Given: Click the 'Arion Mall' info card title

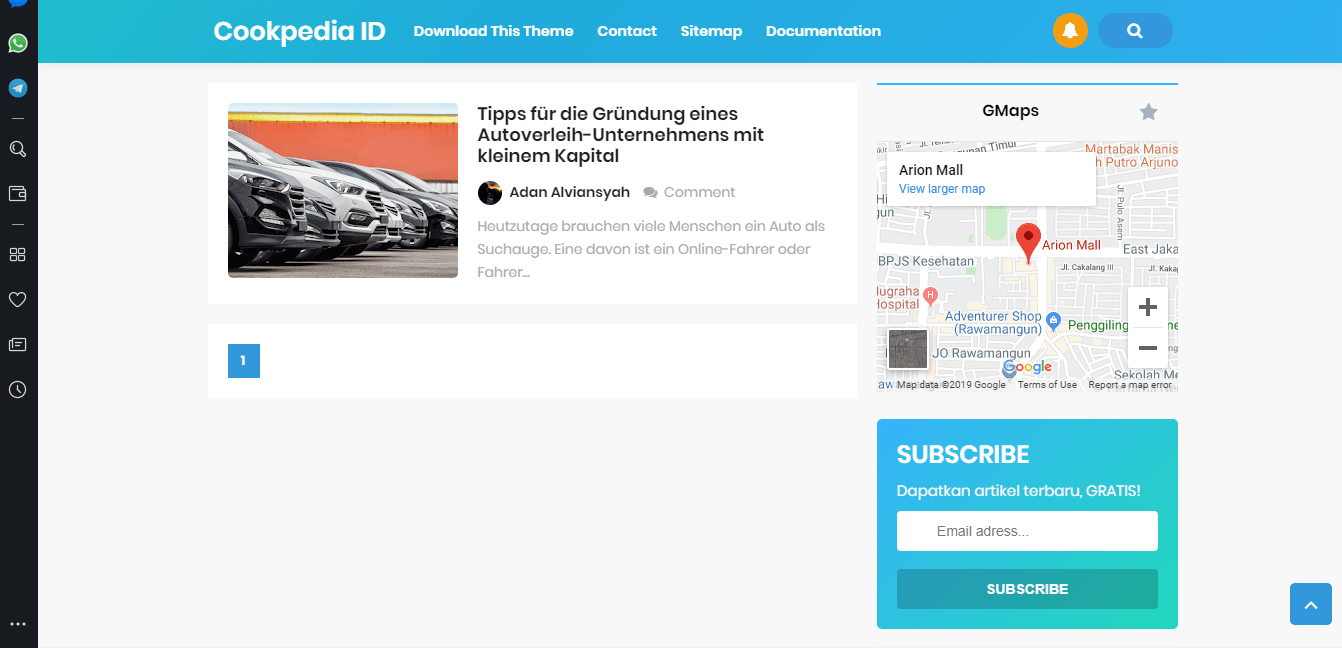Looking at the screenshot, I should point(931,170).
